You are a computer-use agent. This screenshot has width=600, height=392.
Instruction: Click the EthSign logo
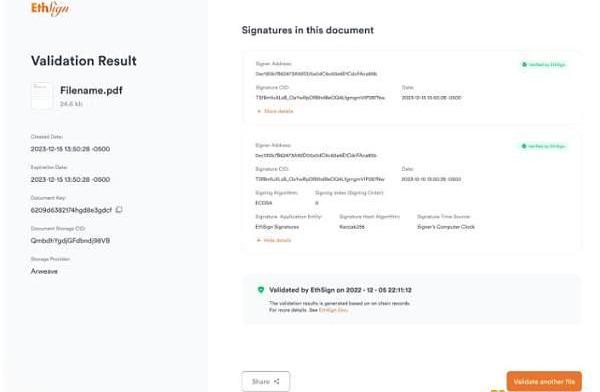point(50,8)
